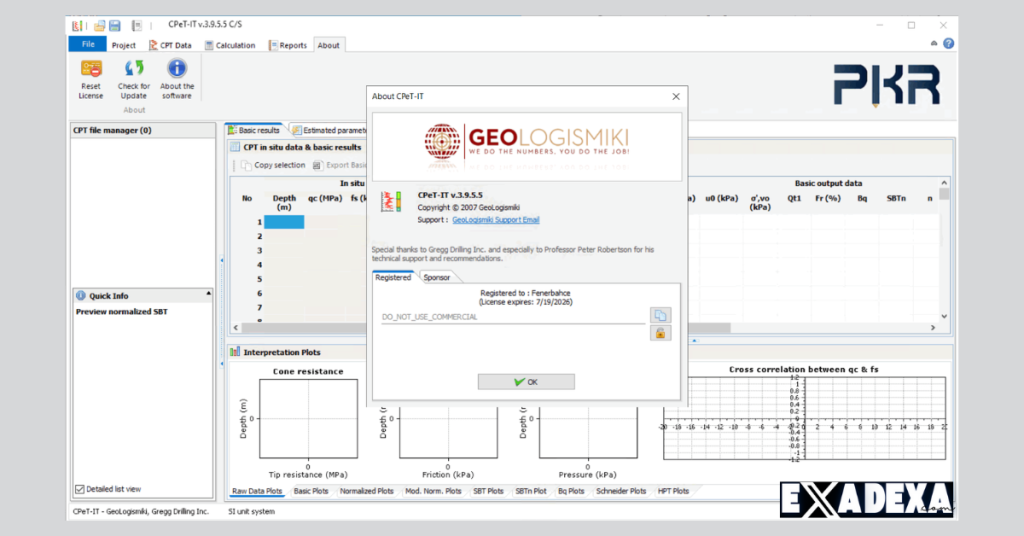Click the SI unit system status text
This screenshot has height=536, width=1024.
tap(251, 512)
